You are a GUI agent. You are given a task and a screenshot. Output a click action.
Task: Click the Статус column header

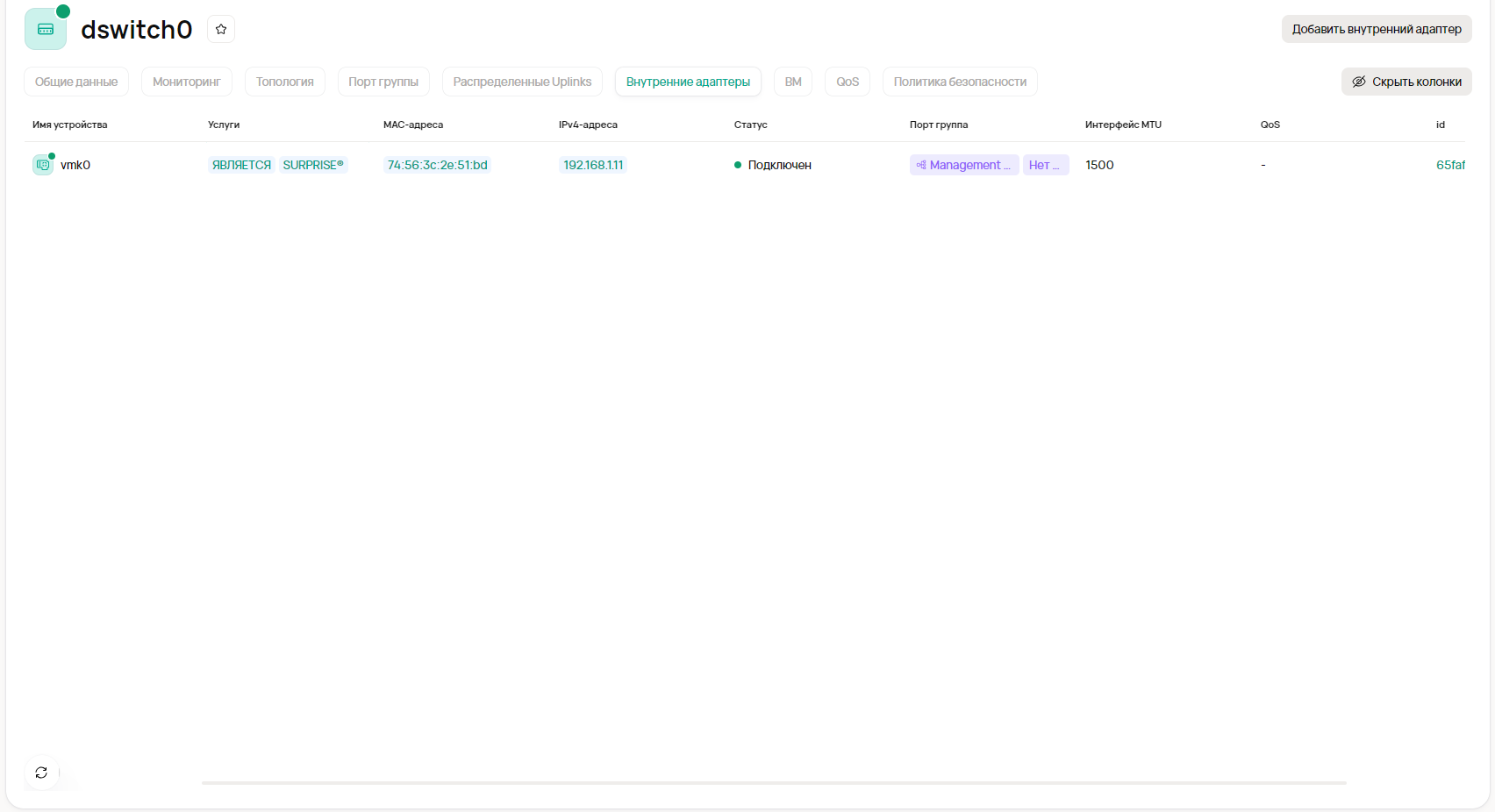pos(750,125)
